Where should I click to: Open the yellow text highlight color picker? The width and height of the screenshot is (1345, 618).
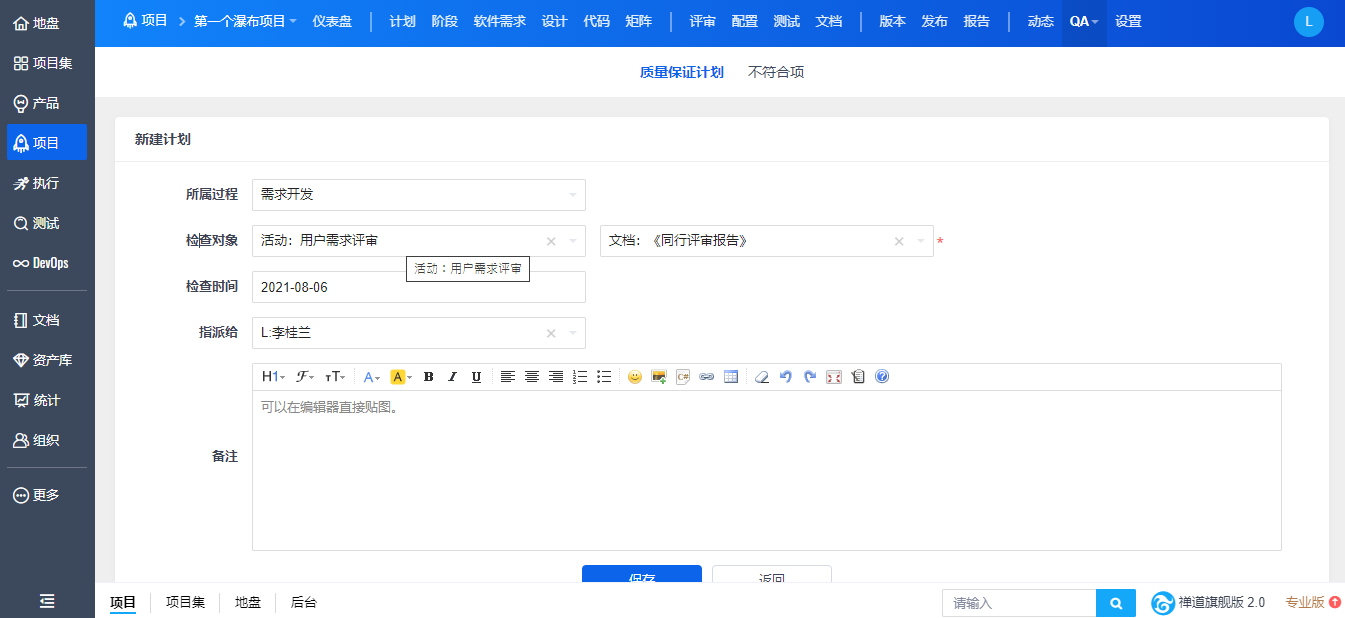[401, 377]
